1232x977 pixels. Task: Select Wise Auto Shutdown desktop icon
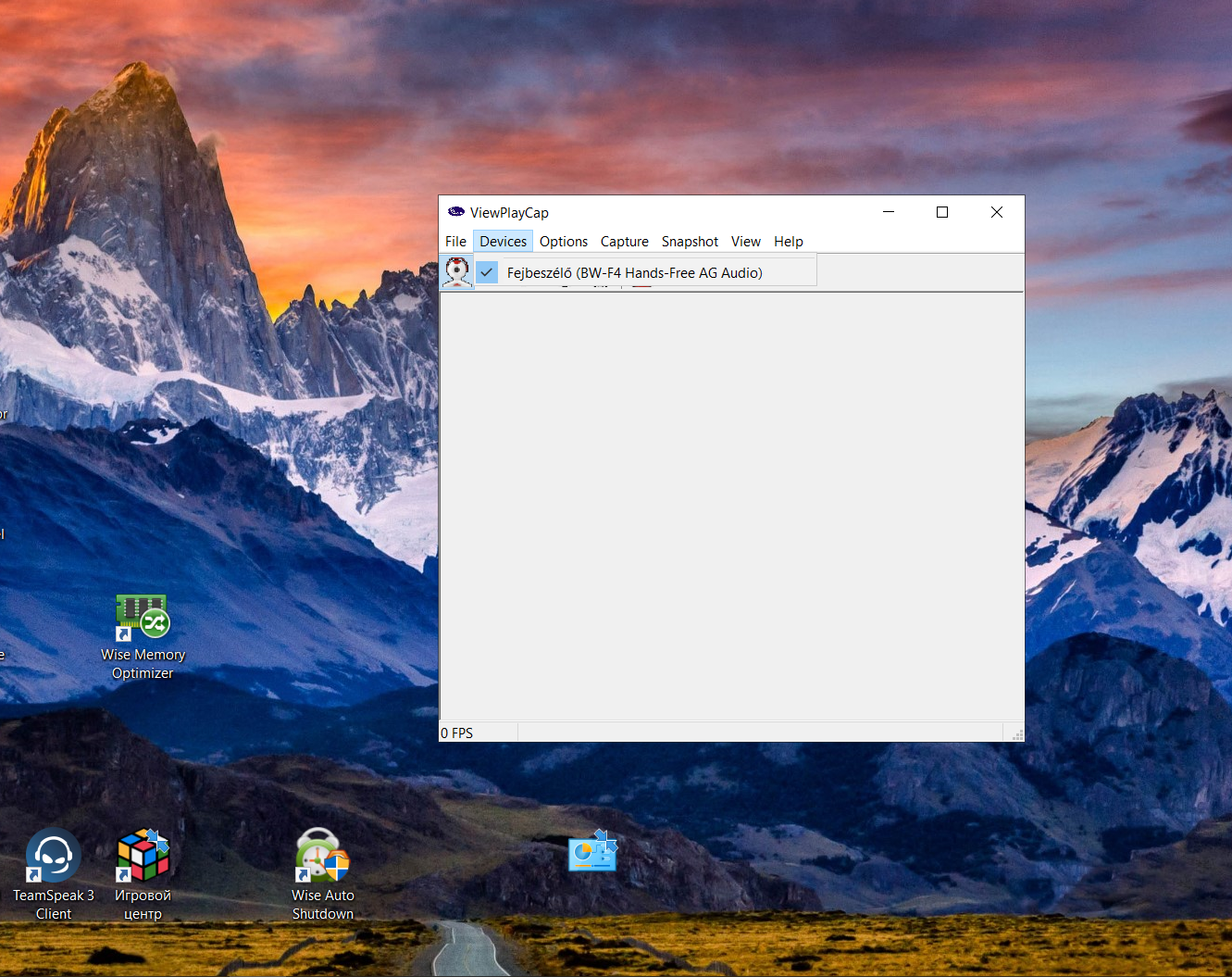tap(322, 874)
